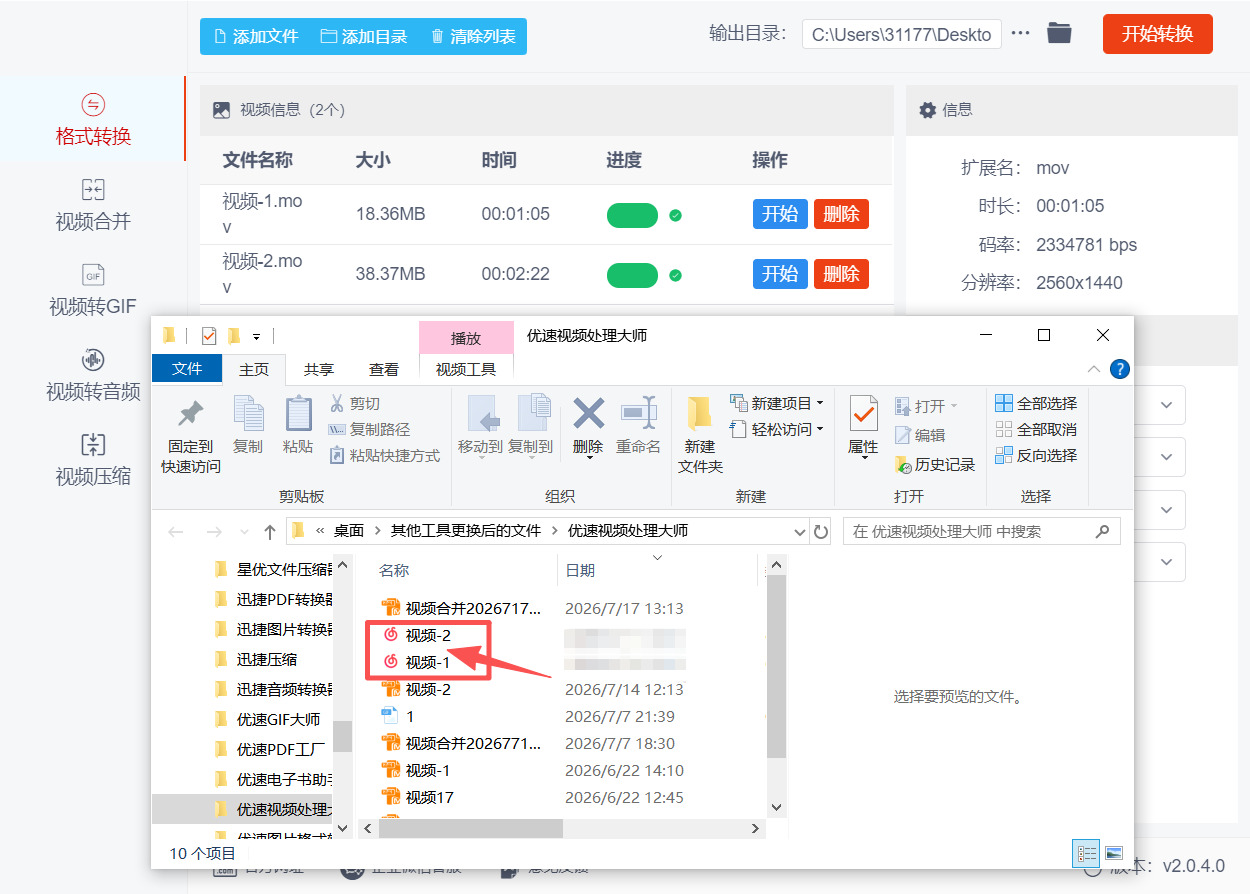Open 视频合并 in the sidebar
The height and width of the screenshot is (894, 1250).
tap(93, 205)
